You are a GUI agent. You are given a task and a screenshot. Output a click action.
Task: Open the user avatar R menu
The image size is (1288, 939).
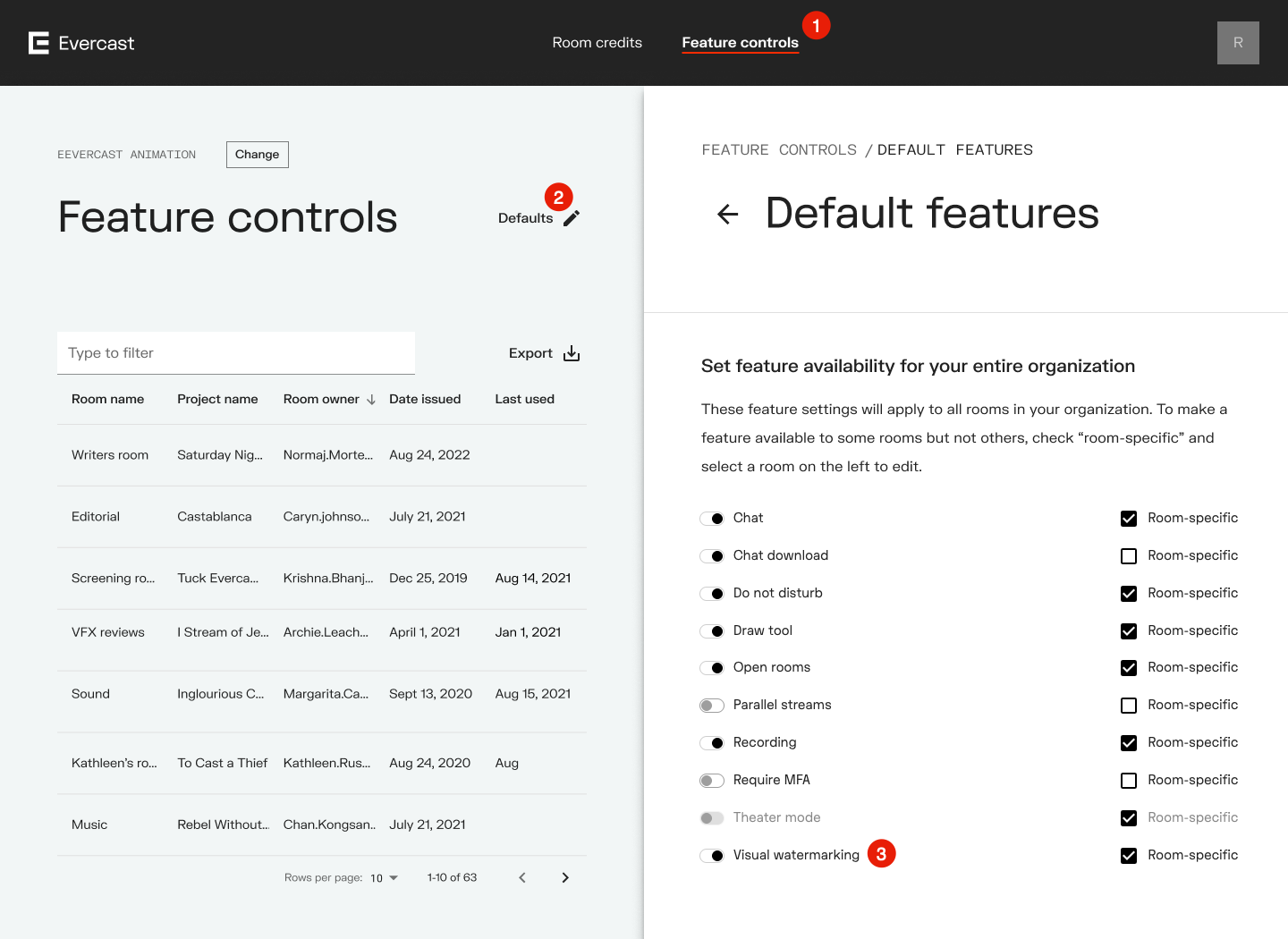click(x=1238, y=43)
